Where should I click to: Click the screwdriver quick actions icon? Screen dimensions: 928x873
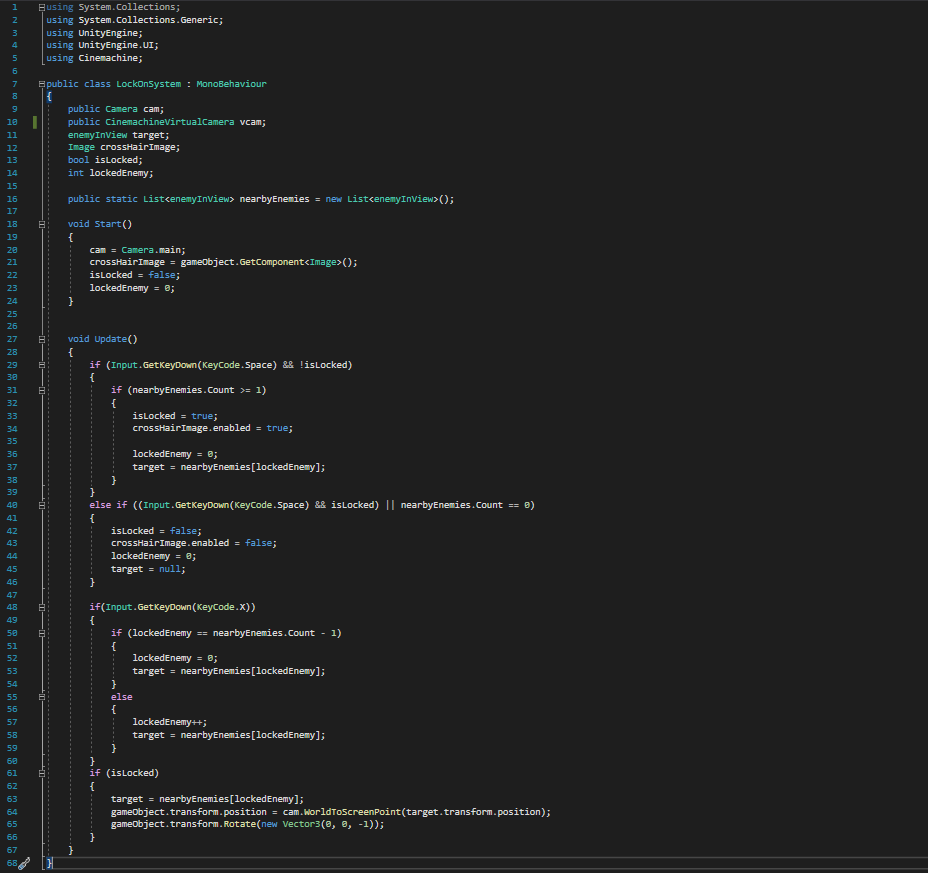click(24, 862)
